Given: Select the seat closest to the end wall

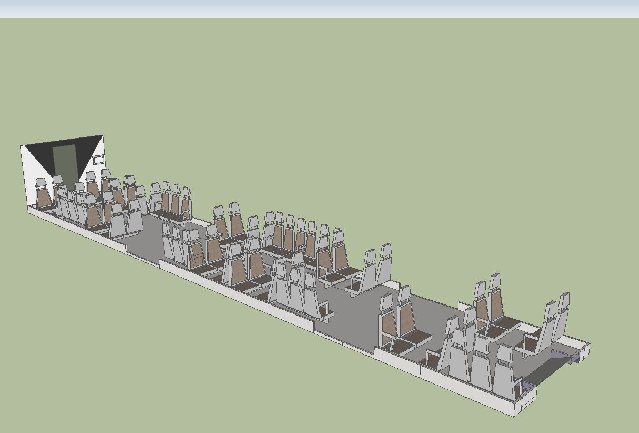Looking at the screenshot, I should 42,195.
